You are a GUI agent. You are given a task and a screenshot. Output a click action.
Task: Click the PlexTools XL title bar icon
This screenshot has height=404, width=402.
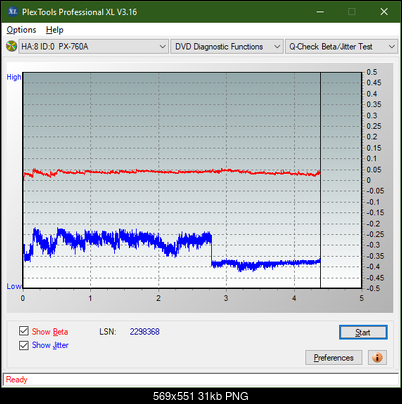[x=12, y=12]
